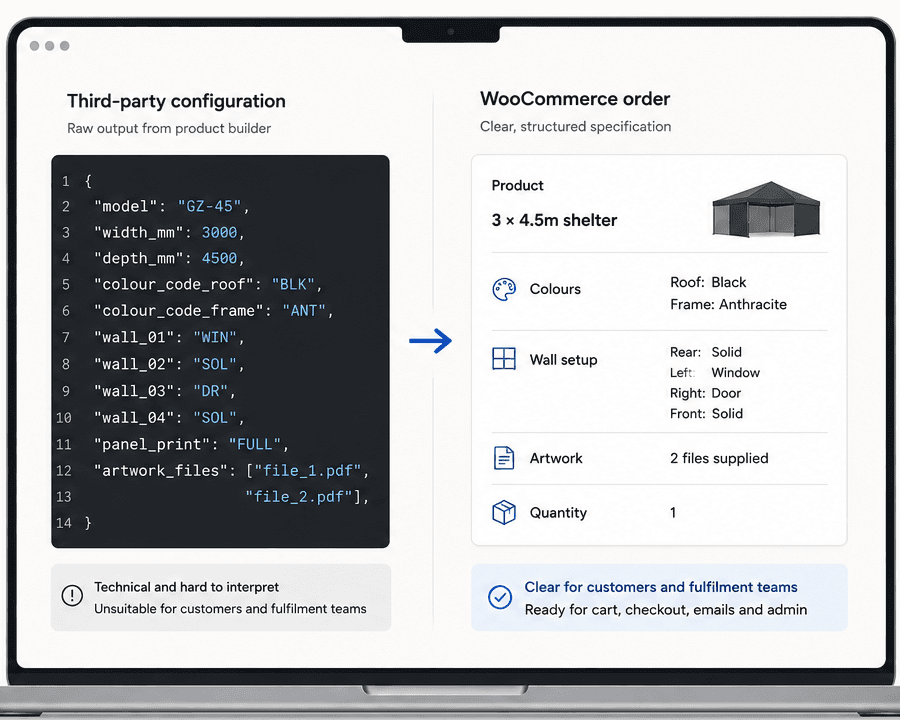Click the "Product" label in order card
This screenshot has width=900, height=720.
(517, 185)
